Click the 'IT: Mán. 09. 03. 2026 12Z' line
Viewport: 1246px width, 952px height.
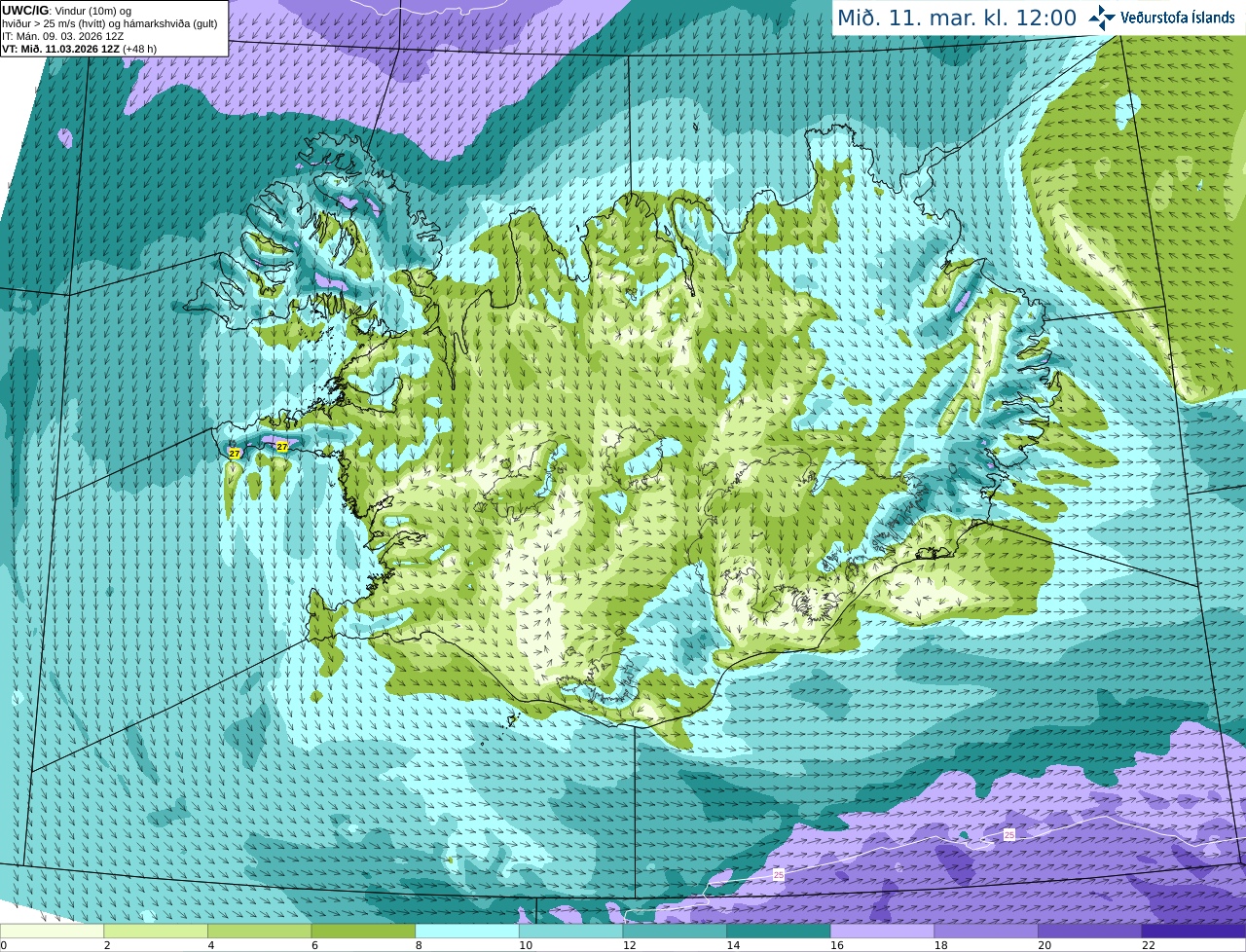pyautogui.click(x=62, y=36)
